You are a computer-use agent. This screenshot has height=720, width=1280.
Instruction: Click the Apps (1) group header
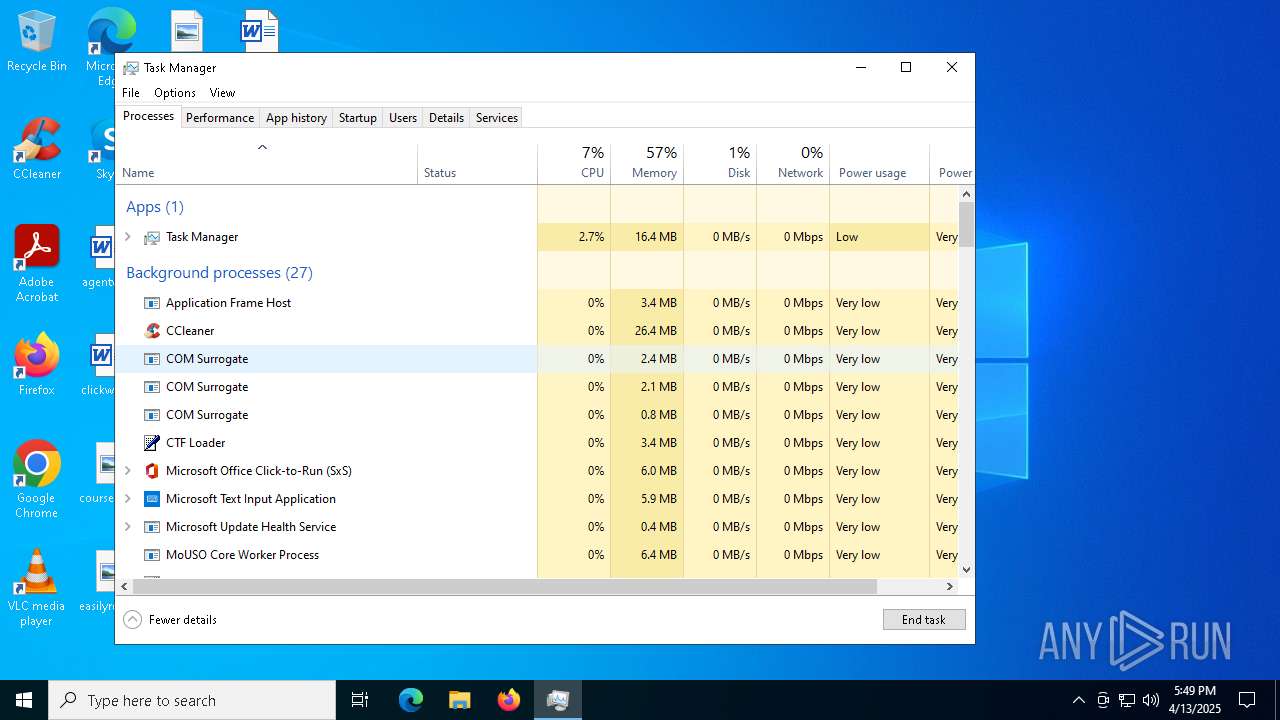[x=155, y=207]
